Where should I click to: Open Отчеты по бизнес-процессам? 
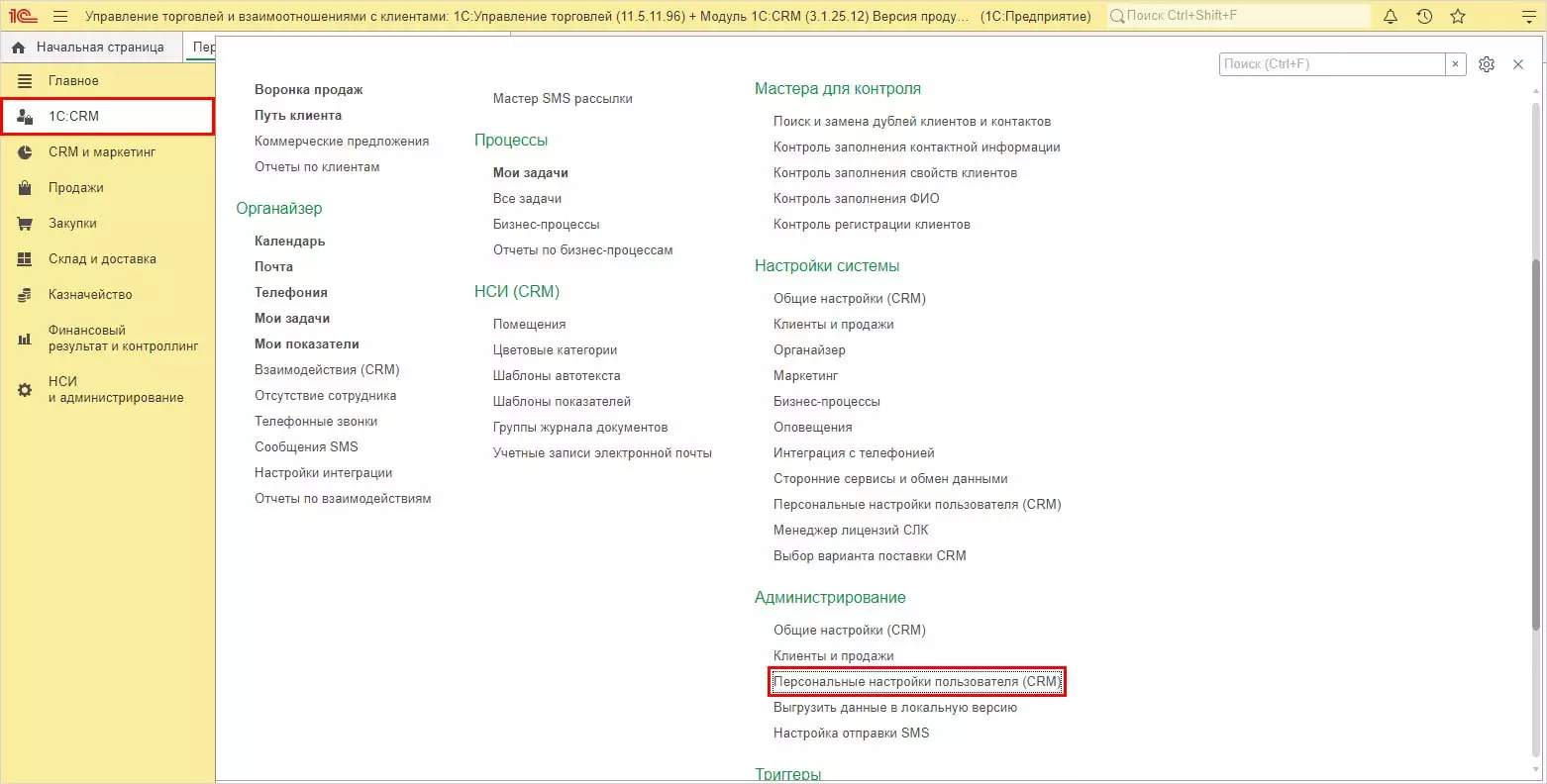(x=583, y=250)
